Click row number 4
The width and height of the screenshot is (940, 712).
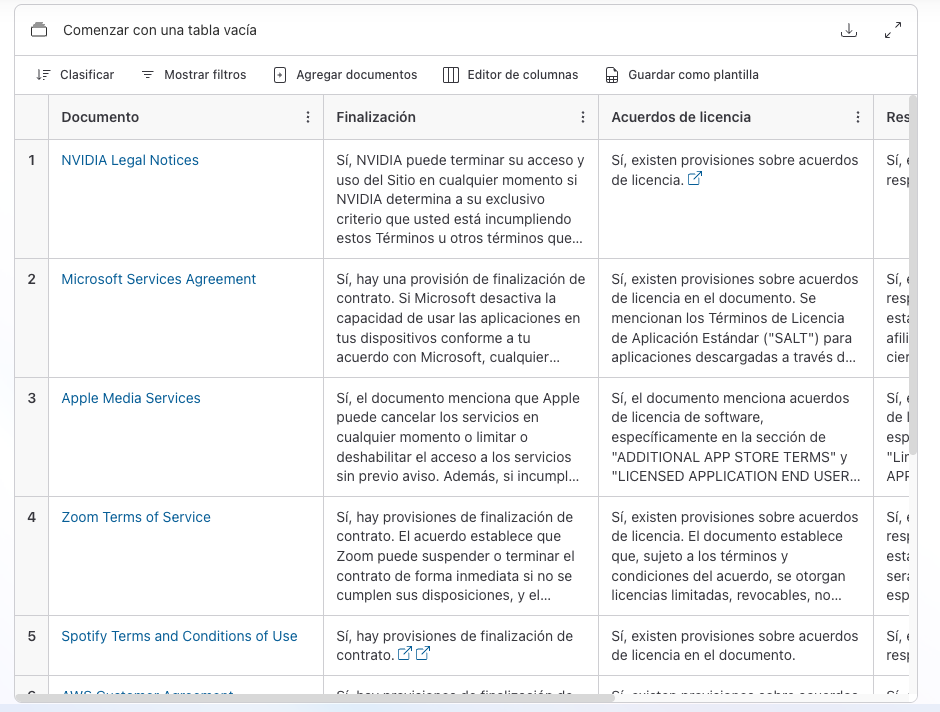tap(32, 517)
